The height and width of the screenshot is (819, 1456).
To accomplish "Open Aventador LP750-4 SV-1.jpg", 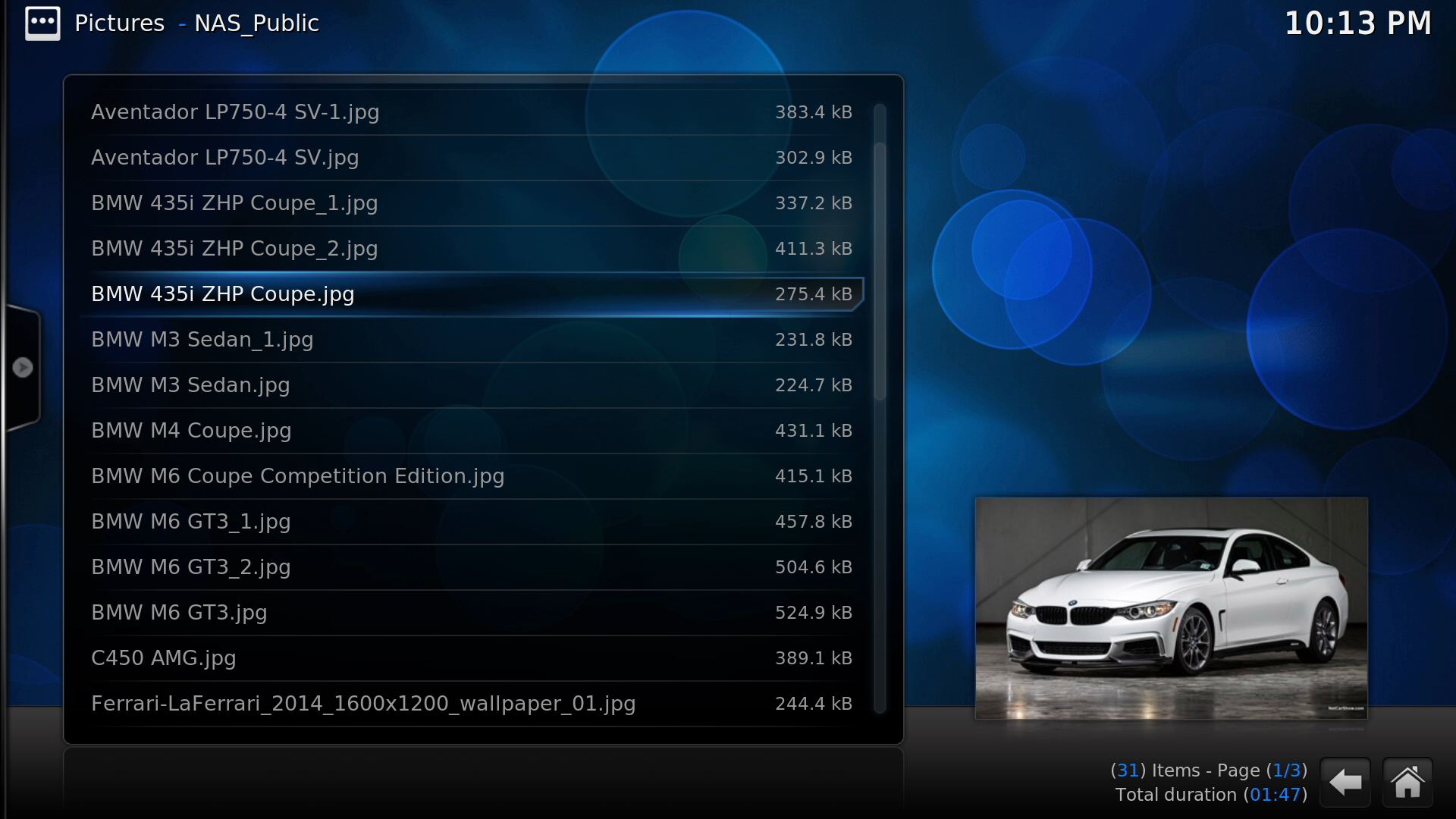I will click(x=472, y=112).
